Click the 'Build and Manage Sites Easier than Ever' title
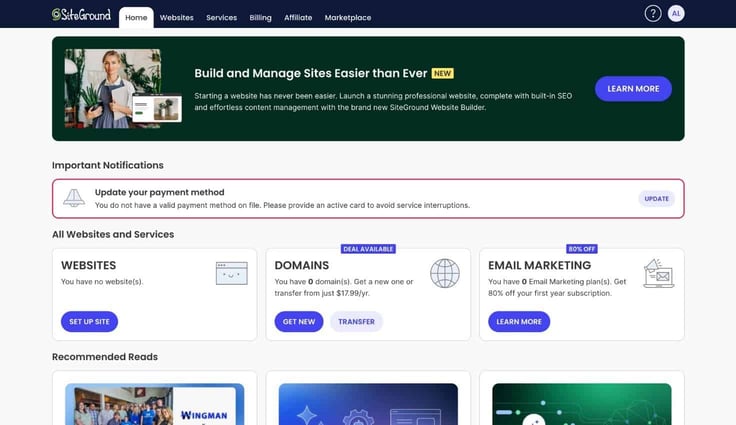Image resolution: width=736 pixels, height=425 pixels. pos(311,73)
